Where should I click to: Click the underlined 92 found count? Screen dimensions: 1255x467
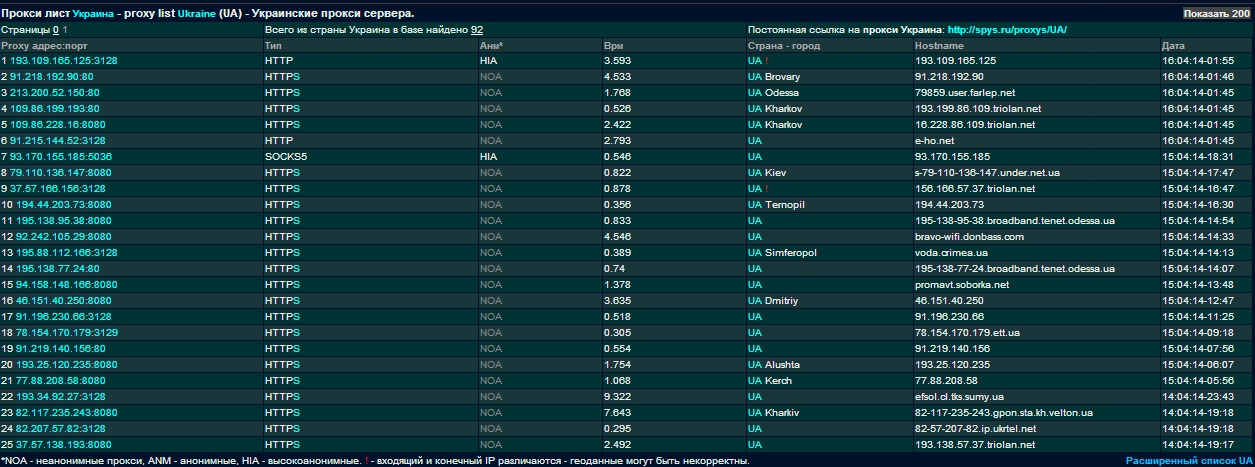[x=477, y=30]
